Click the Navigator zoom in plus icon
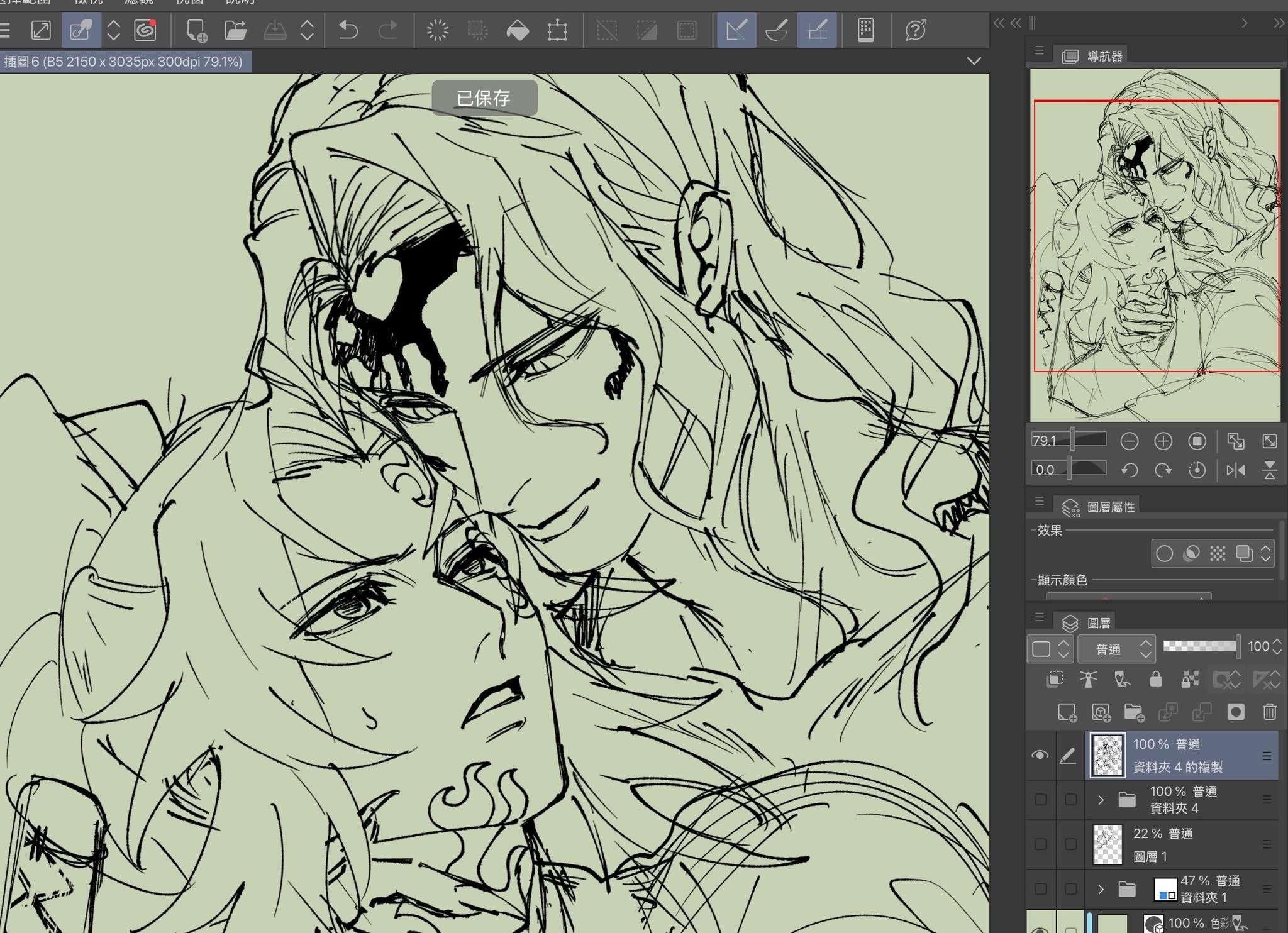The width and height of the screenshot is (1288, 933). (x=1163, y=441)
